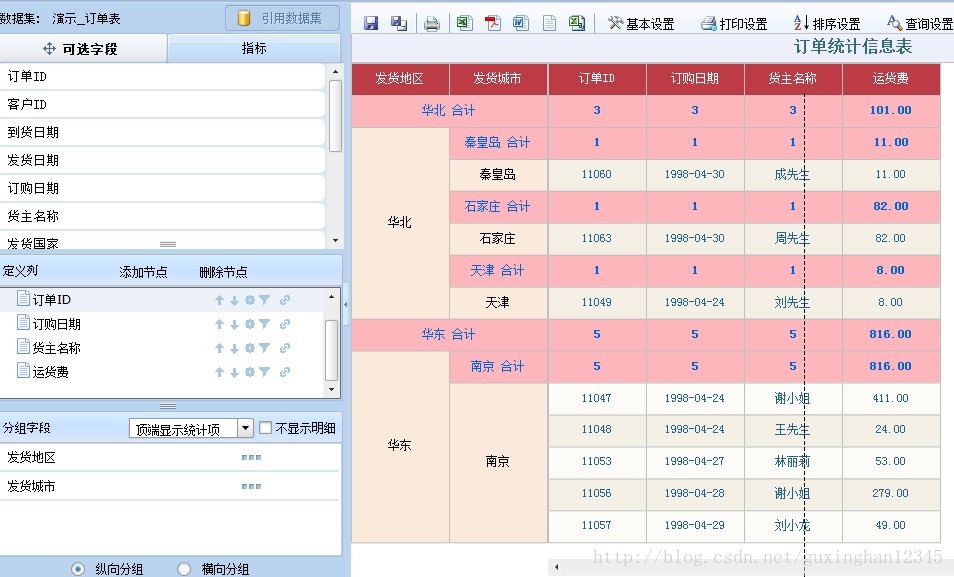Select 货主名称 in available fields list
Viewport: 954px width, 577px height.
(x=162, y=217)
